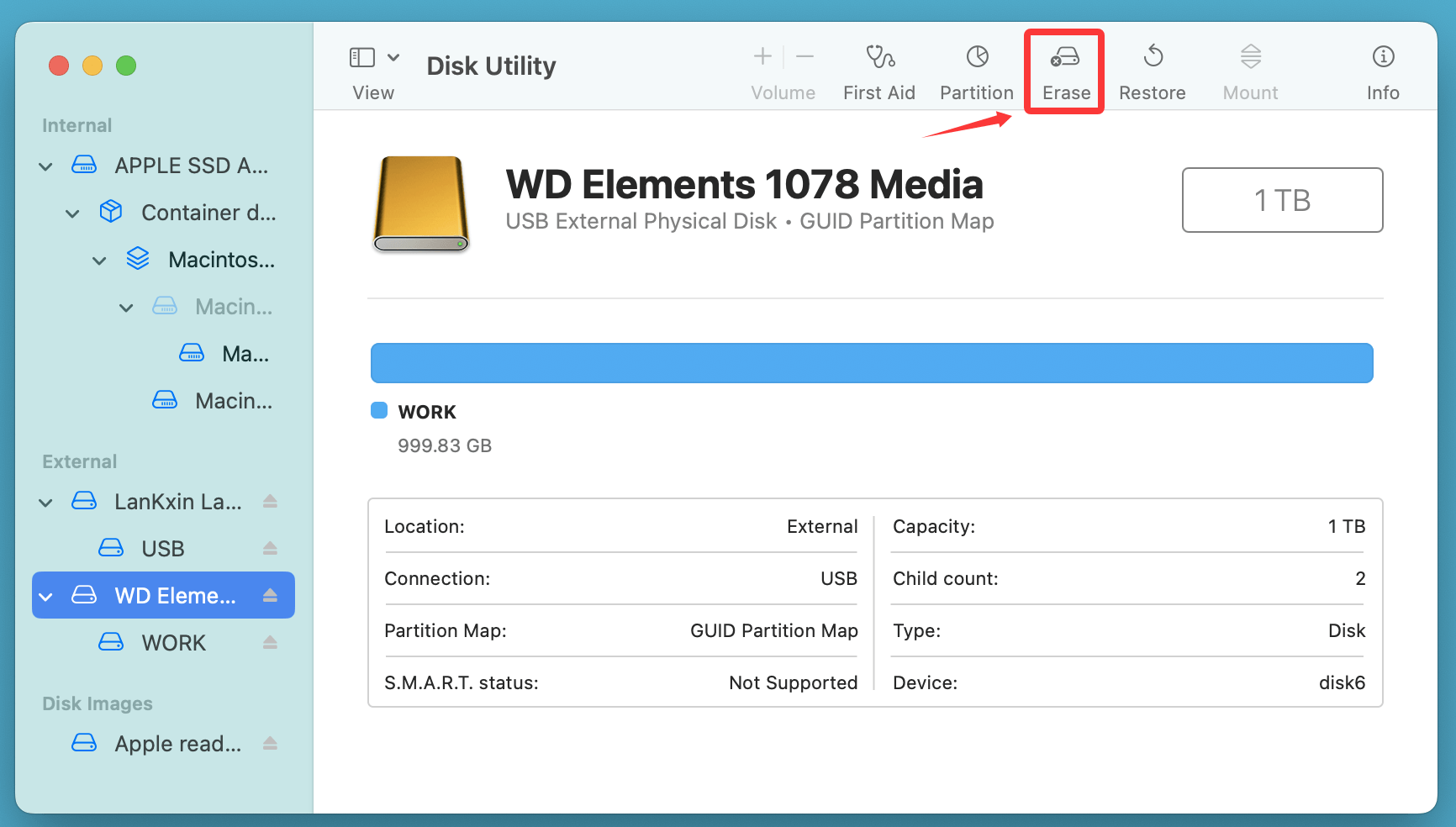Viewport: 1456px width, 827px height.
Task: Collapse the WD Elements disclosure triangle
Action: 45,595
